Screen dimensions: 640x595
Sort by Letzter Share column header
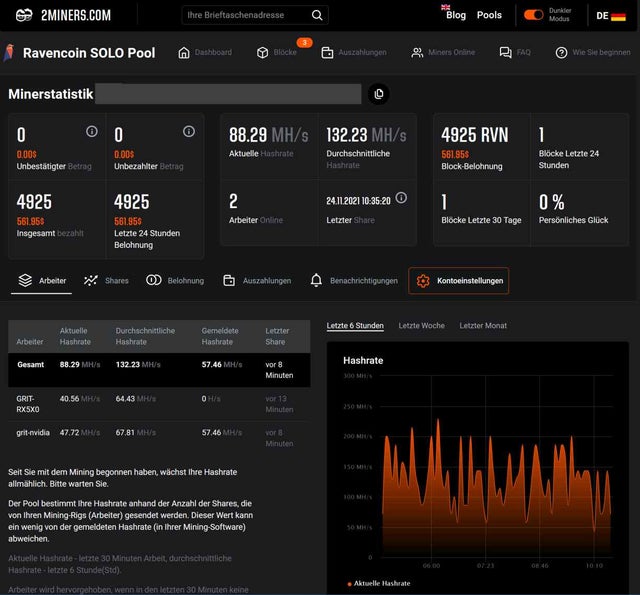(x=277, y=336)
